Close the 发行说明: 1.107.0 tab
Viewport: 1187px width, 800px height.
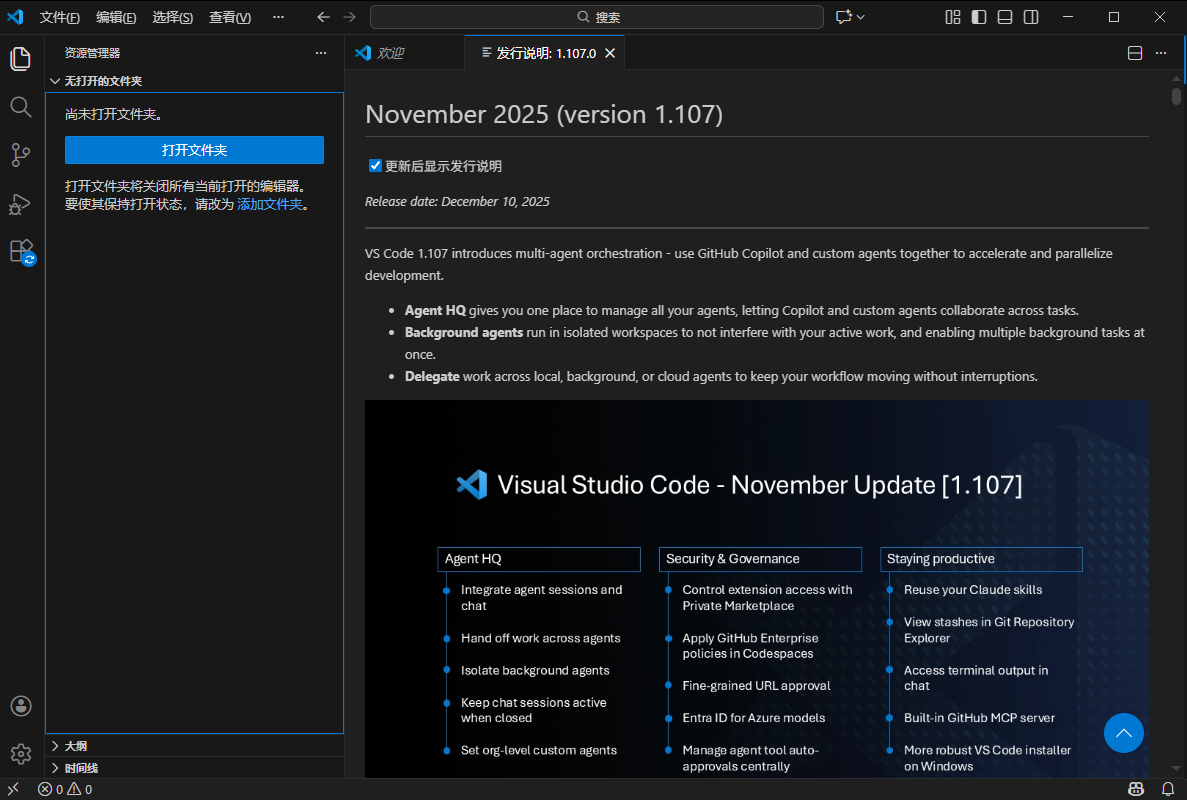pyautogui.click(x=610, y=53)
